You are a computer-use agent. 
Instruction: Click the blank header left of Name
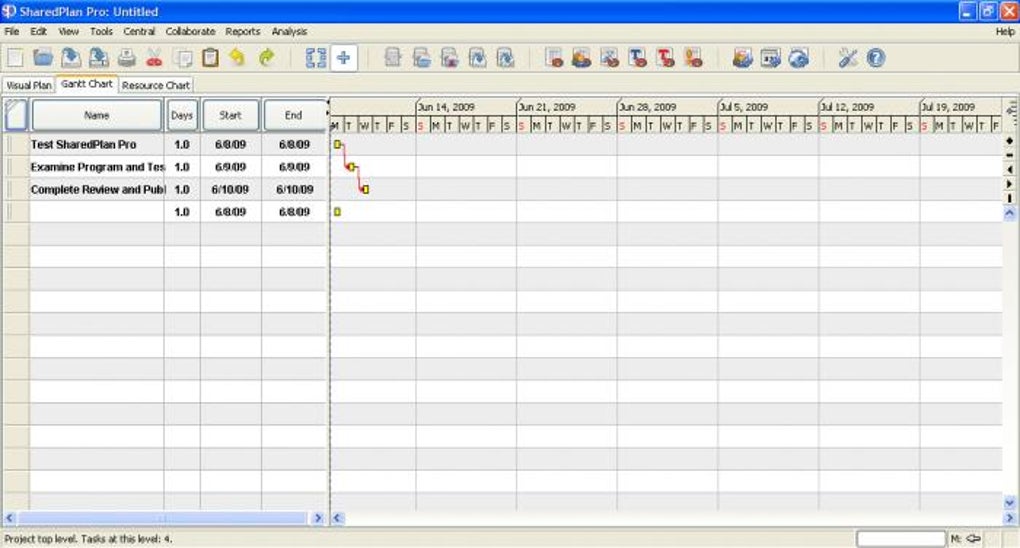point(16,115)
